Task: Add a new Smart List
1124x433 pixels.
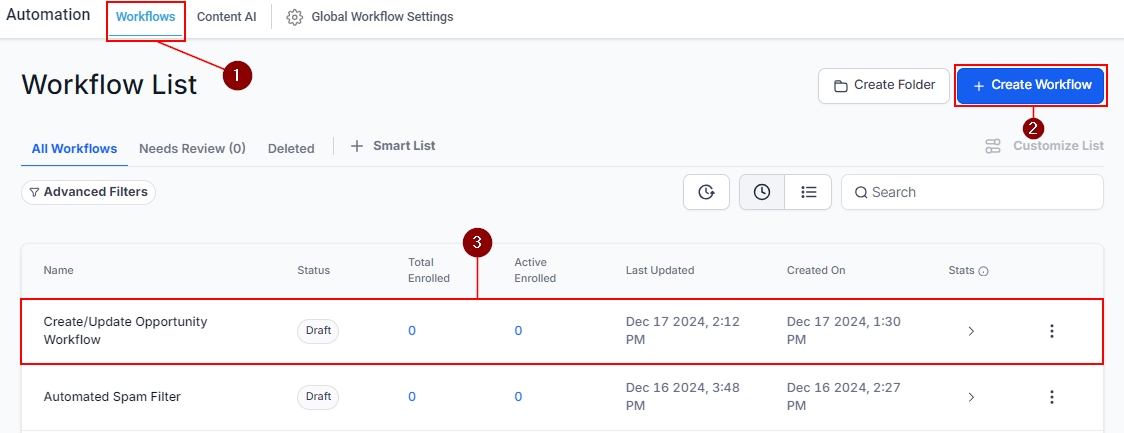Action: [x=393, y=146]
